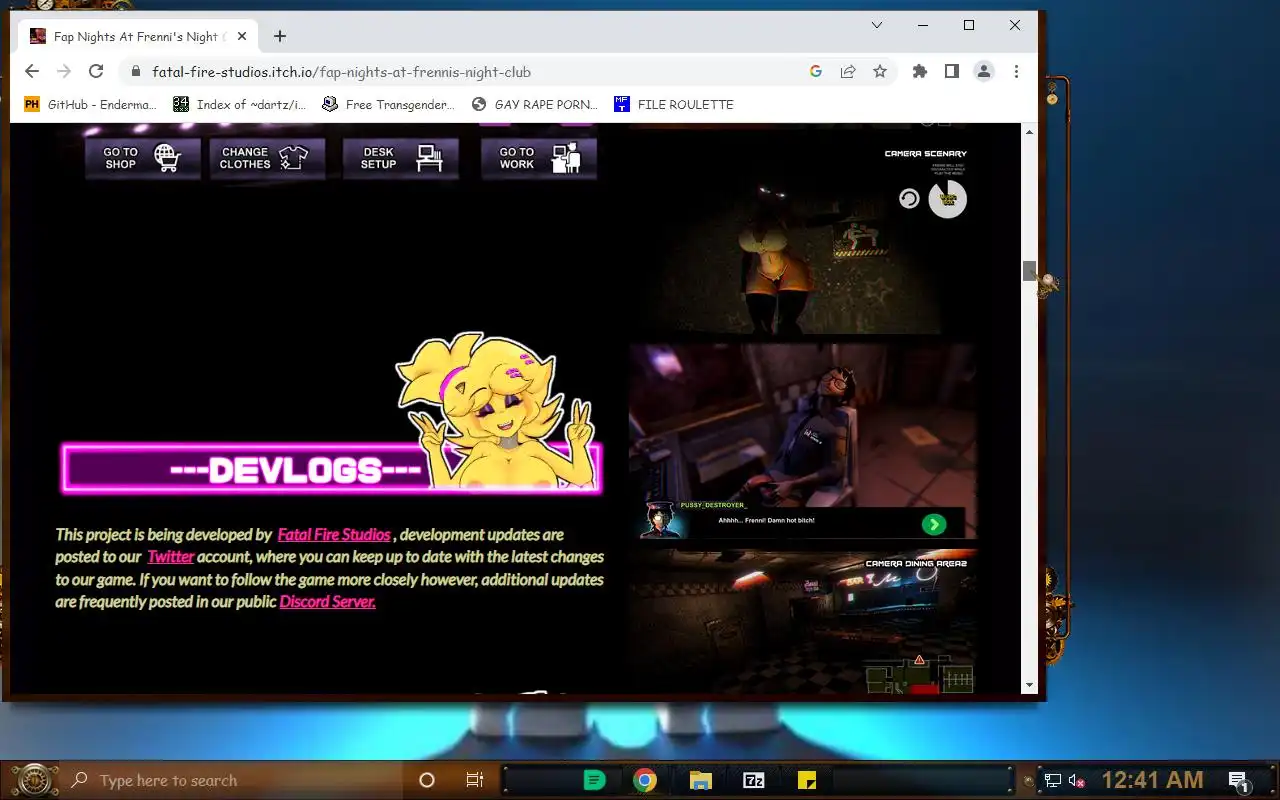Open the Discord Server link
This screenshot has height=800, width=1280.
[327, 602]
